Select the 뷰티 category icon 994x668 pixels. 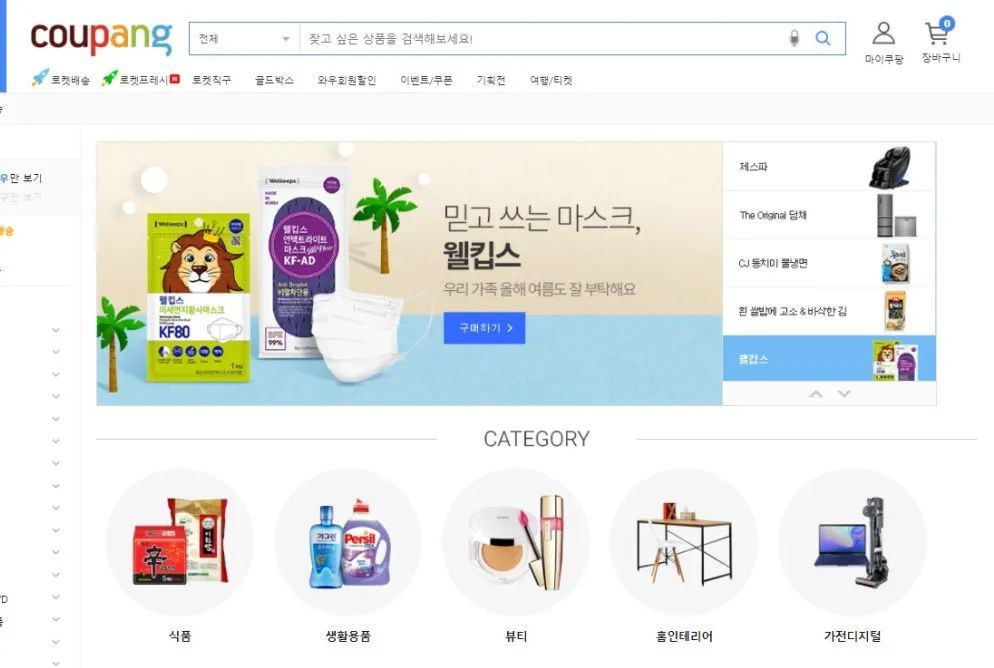(x=516, y=543)
